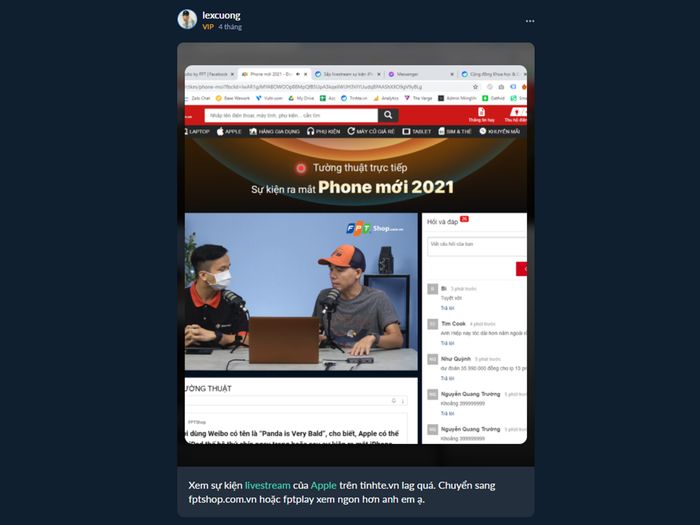
Task: Open the My Drive bookmark
Action: pos(301,98)
